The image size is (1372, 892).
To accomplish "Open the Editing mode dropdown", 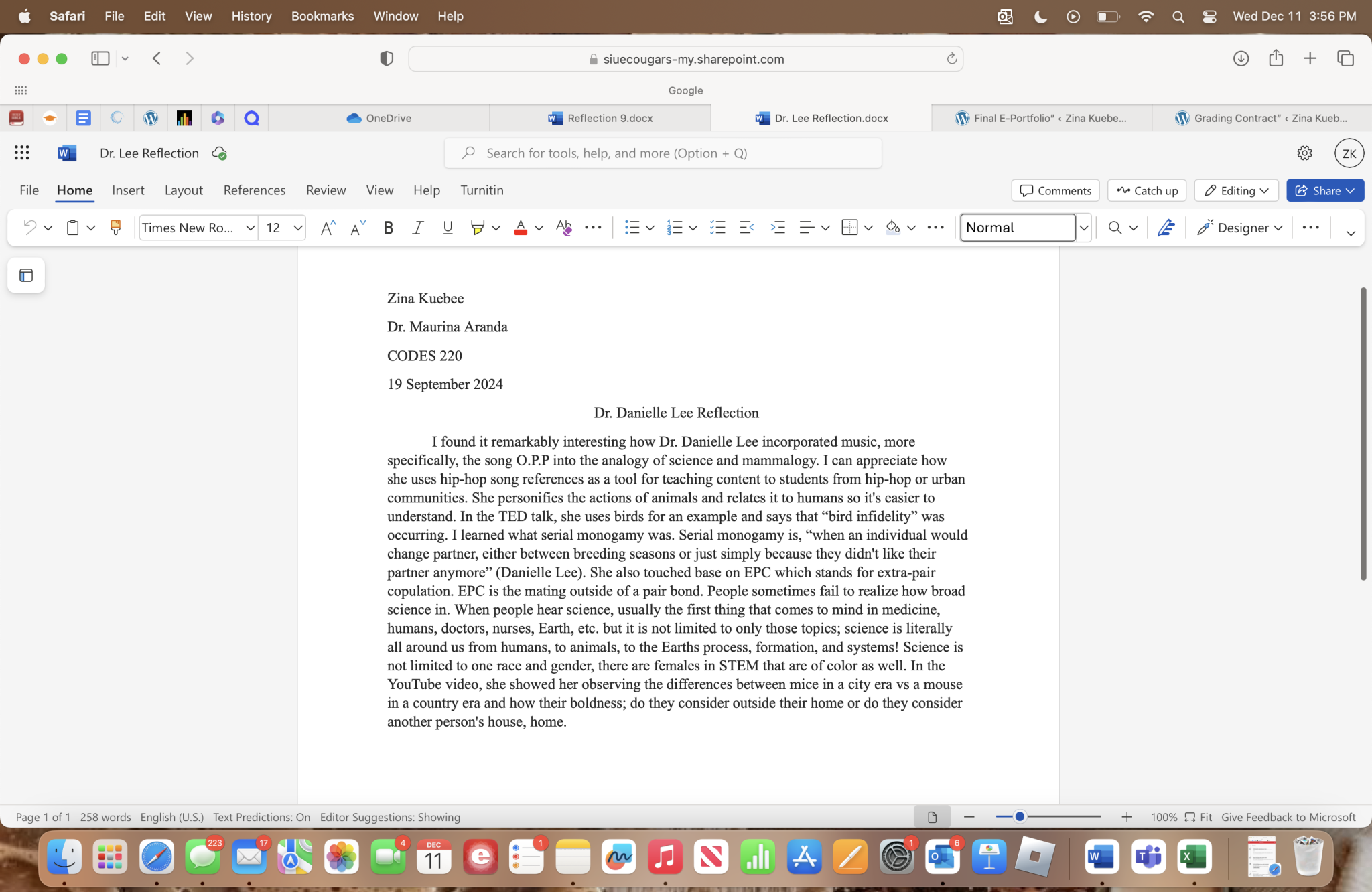I will (1236, 190).
